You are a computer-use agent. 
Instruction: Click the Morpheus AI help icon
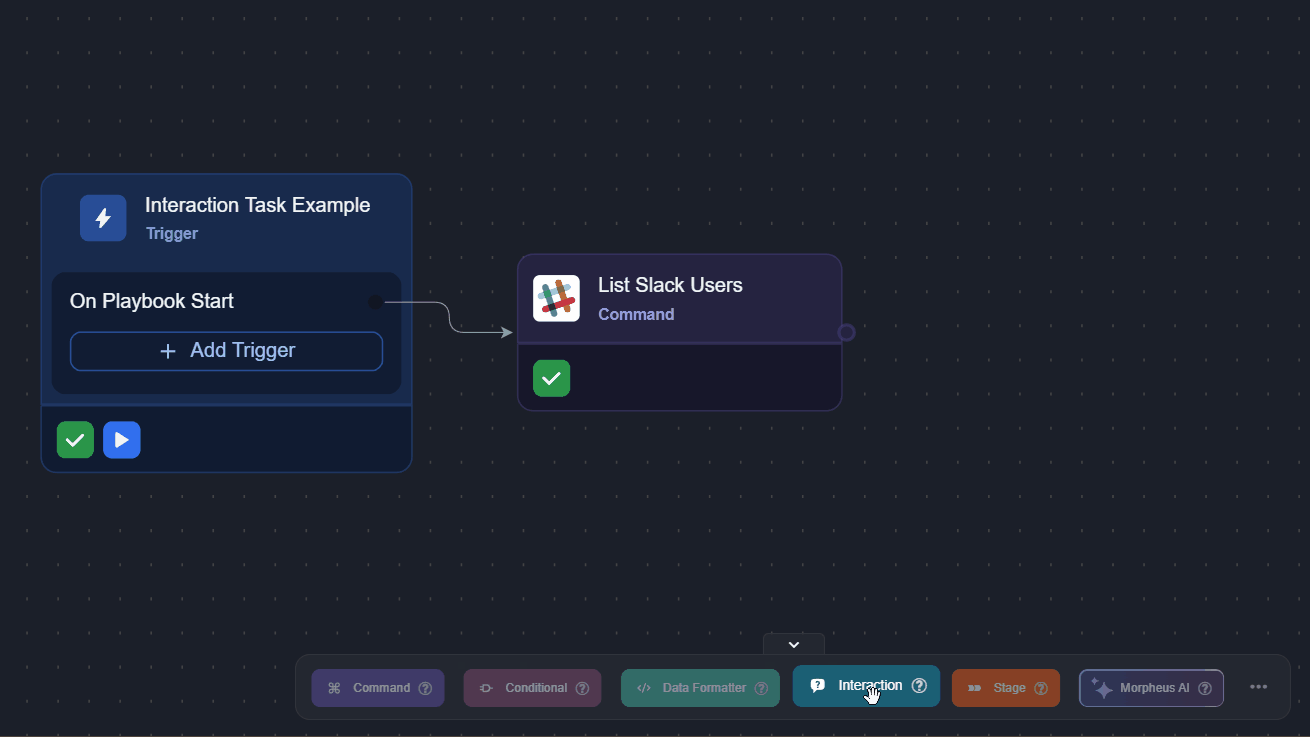(x=1204, y=688)
